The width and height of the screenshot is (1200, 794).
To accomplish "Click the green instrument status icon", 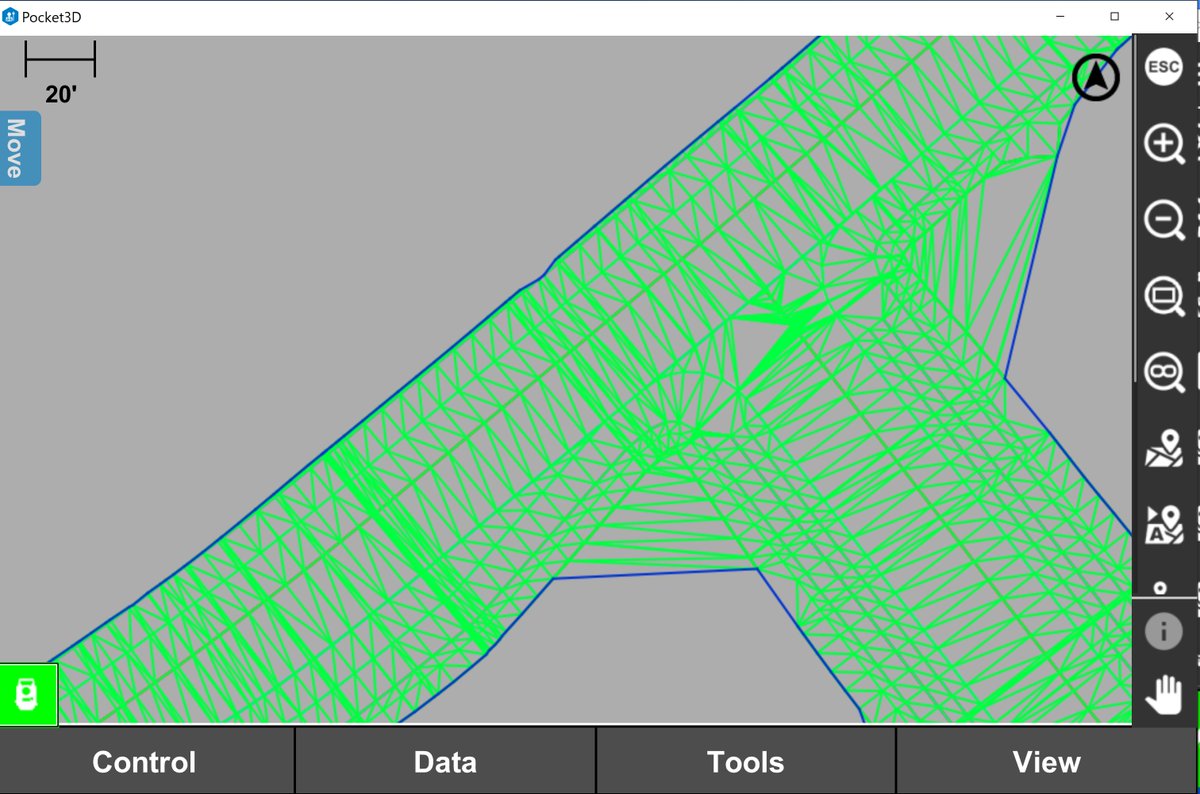I will [28, 694].
